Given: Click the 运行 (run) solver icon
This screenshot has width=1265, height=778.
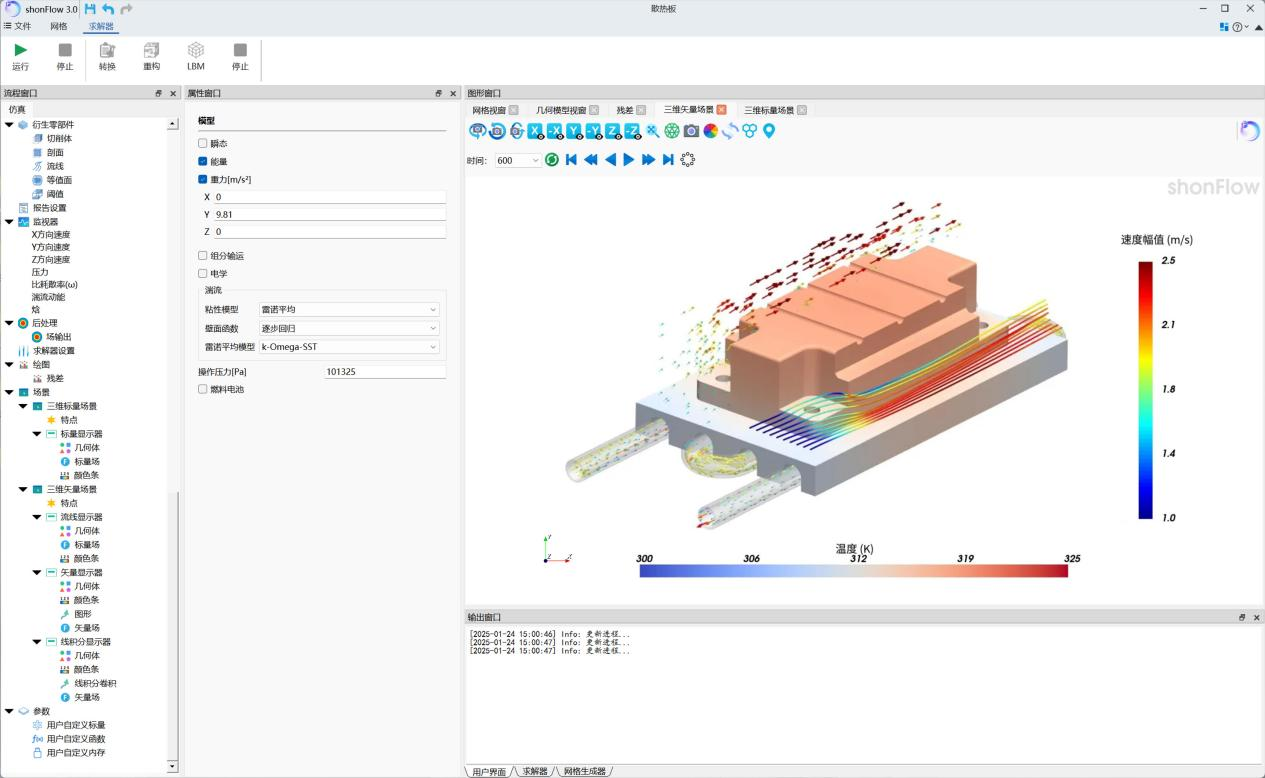Looking at the screenshot, I should coord(20,50).
